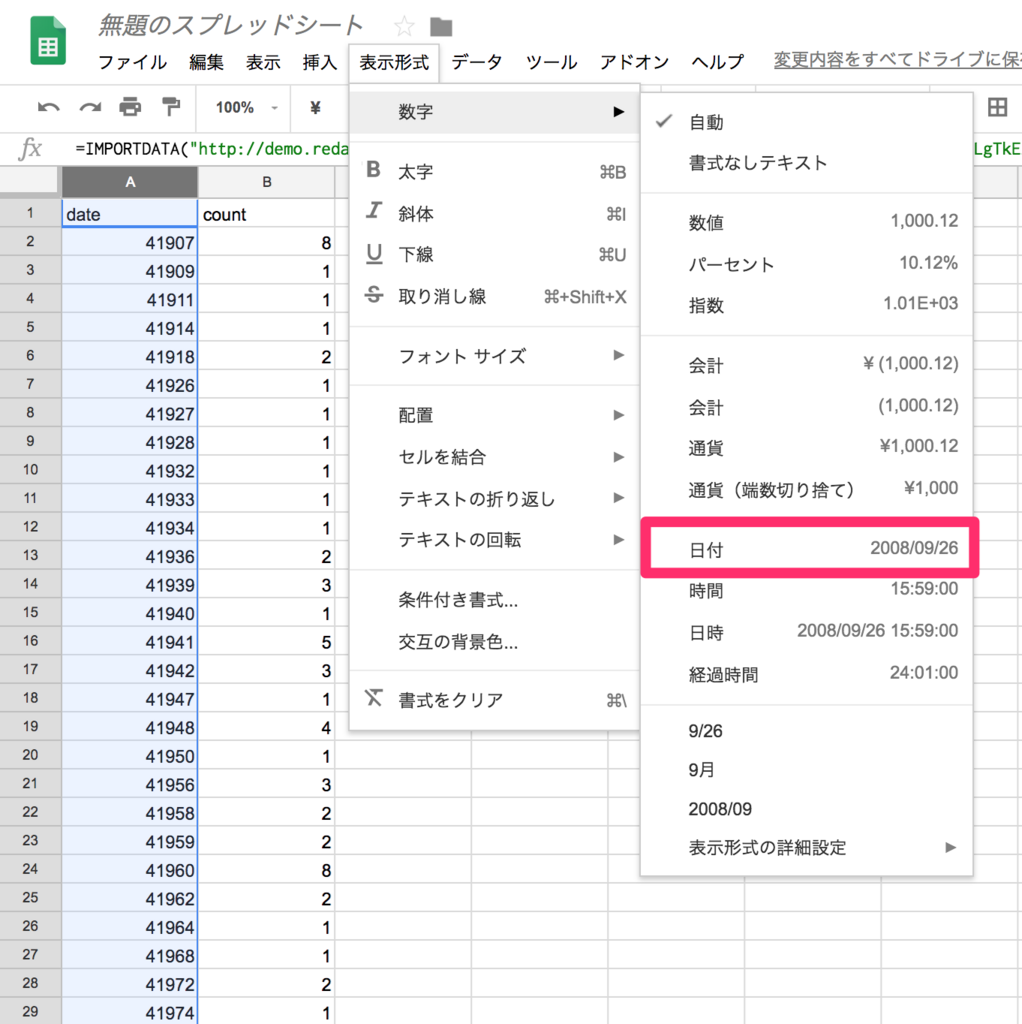Image resolution: width=1022 pixels, height=1024 pixels.
Task: Apply italic via 斜体 item
Action: point(494,213)
